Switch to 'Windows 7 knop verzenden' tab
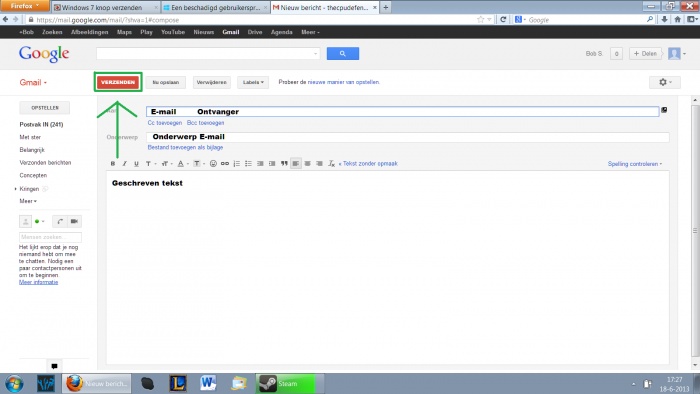Viewport: 700px width, 394px height. 105,8
